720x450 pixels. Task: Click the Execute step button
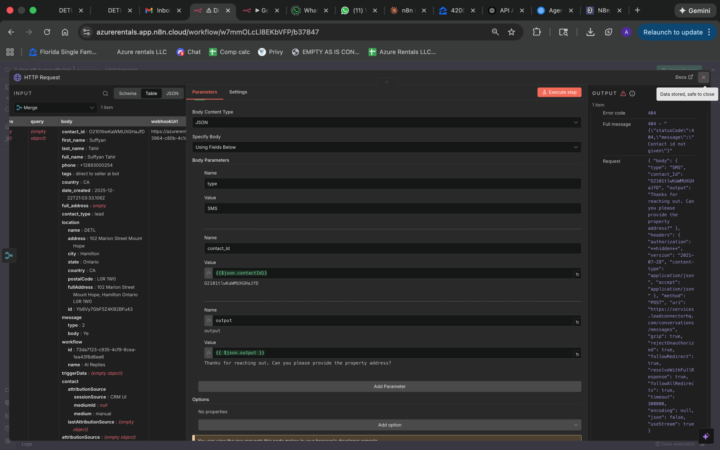click(x=559, y=92)
